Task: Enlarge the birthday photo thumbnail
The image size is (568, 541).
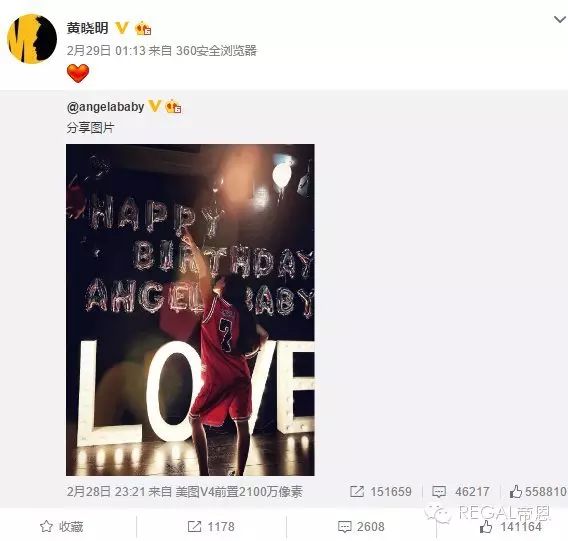Action: (190, 310)
